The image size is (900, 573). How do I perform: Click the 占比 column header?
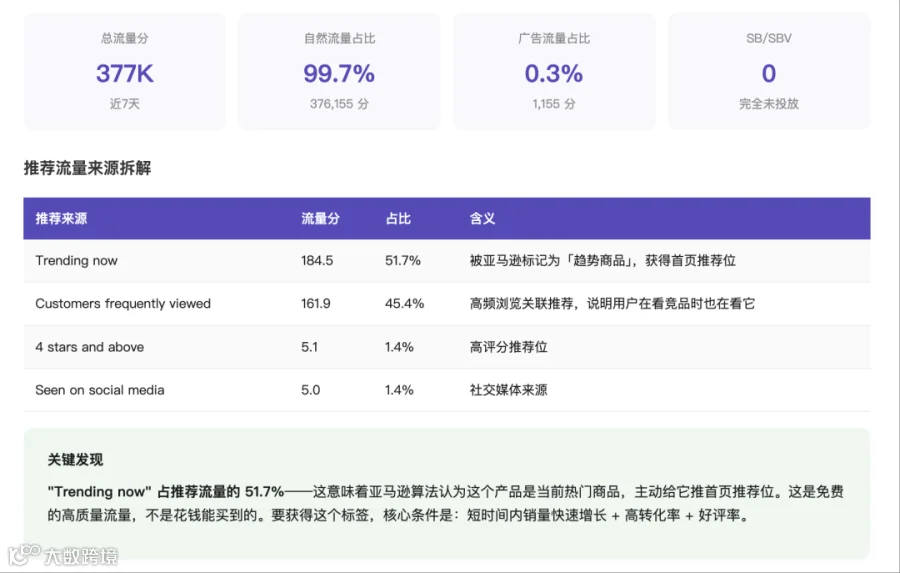pyautogui.click(x=398, y=219)
